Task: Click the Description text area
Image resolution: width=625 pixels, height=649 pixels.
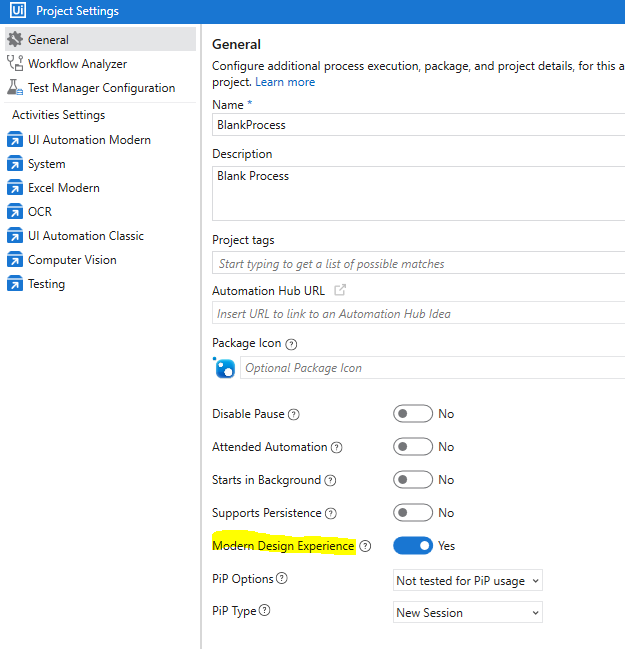Action: click(x=418, y=193)
